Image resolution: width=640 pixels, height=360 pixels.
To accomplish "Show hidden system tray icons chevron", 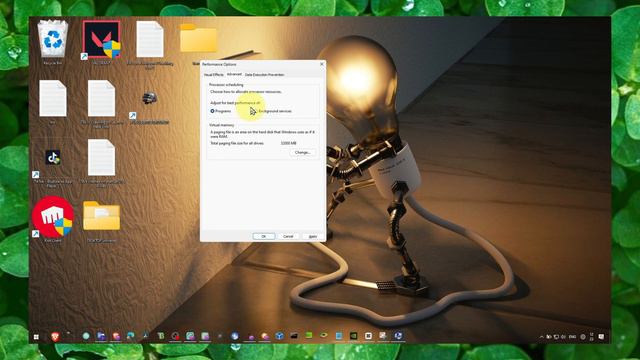I will point(542,337).
